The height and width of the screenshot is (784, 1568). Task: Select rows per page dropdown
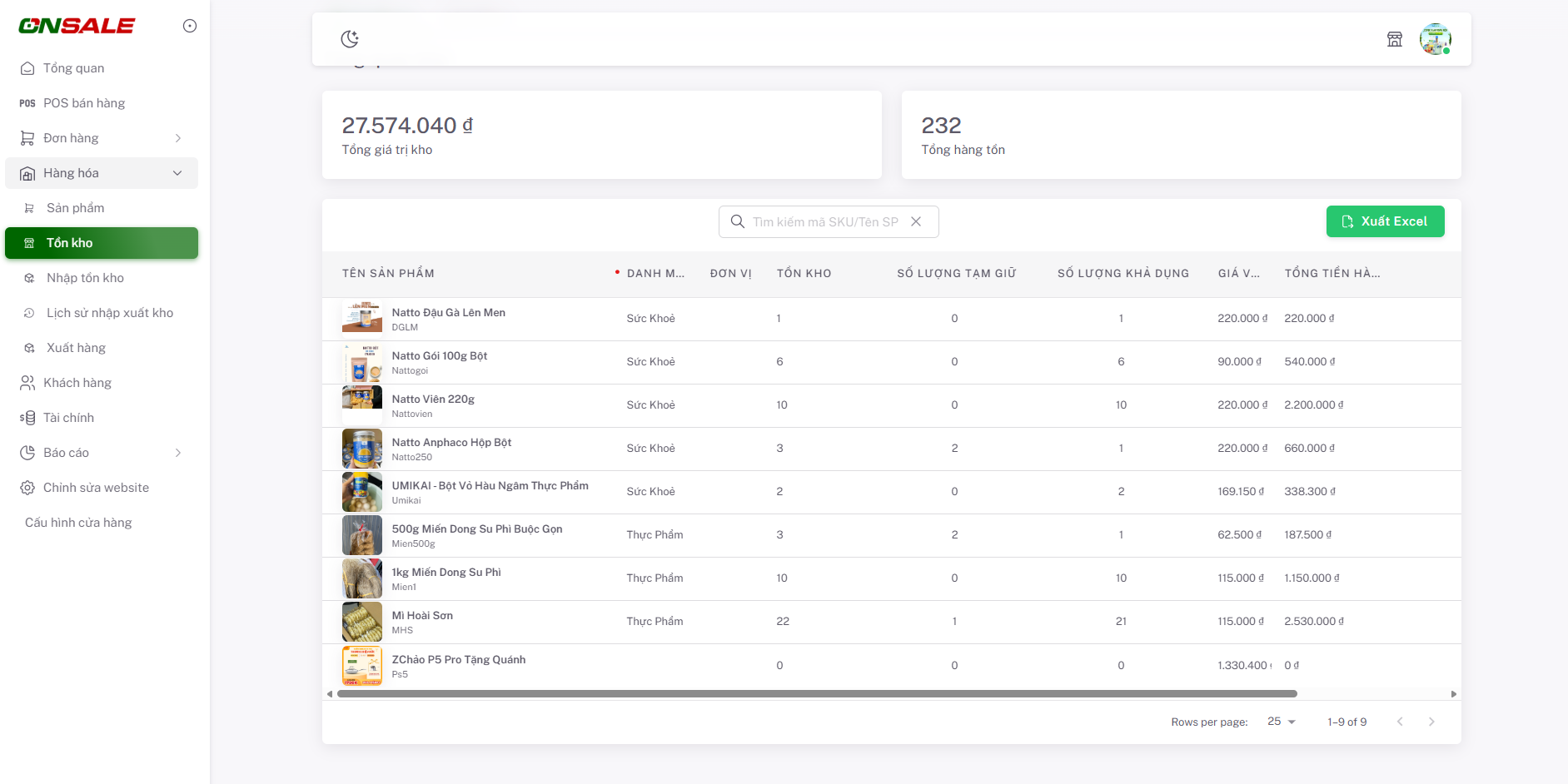click(x=1281, y=722)
